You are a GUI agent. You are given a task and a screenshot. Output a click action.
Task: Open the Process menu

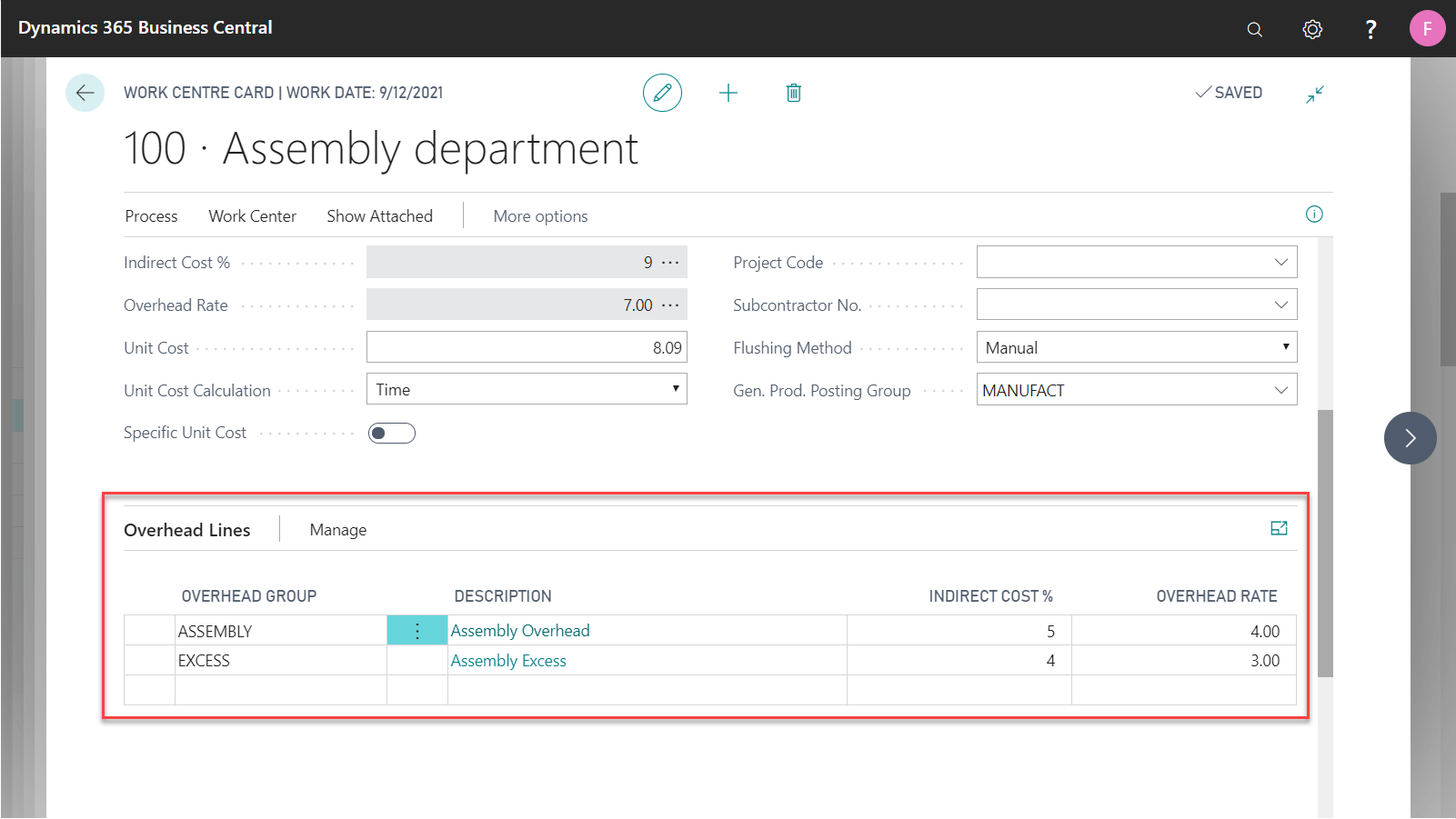pos(151,216)
